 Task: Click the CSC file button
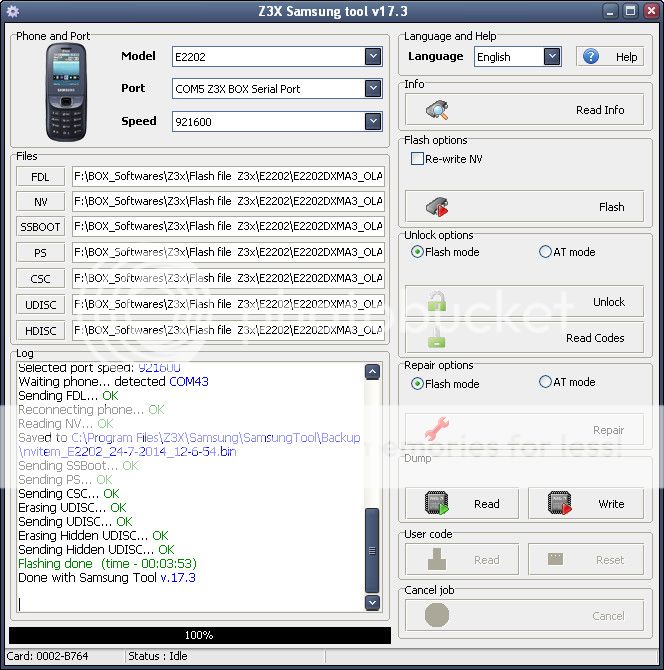[40, 279]
